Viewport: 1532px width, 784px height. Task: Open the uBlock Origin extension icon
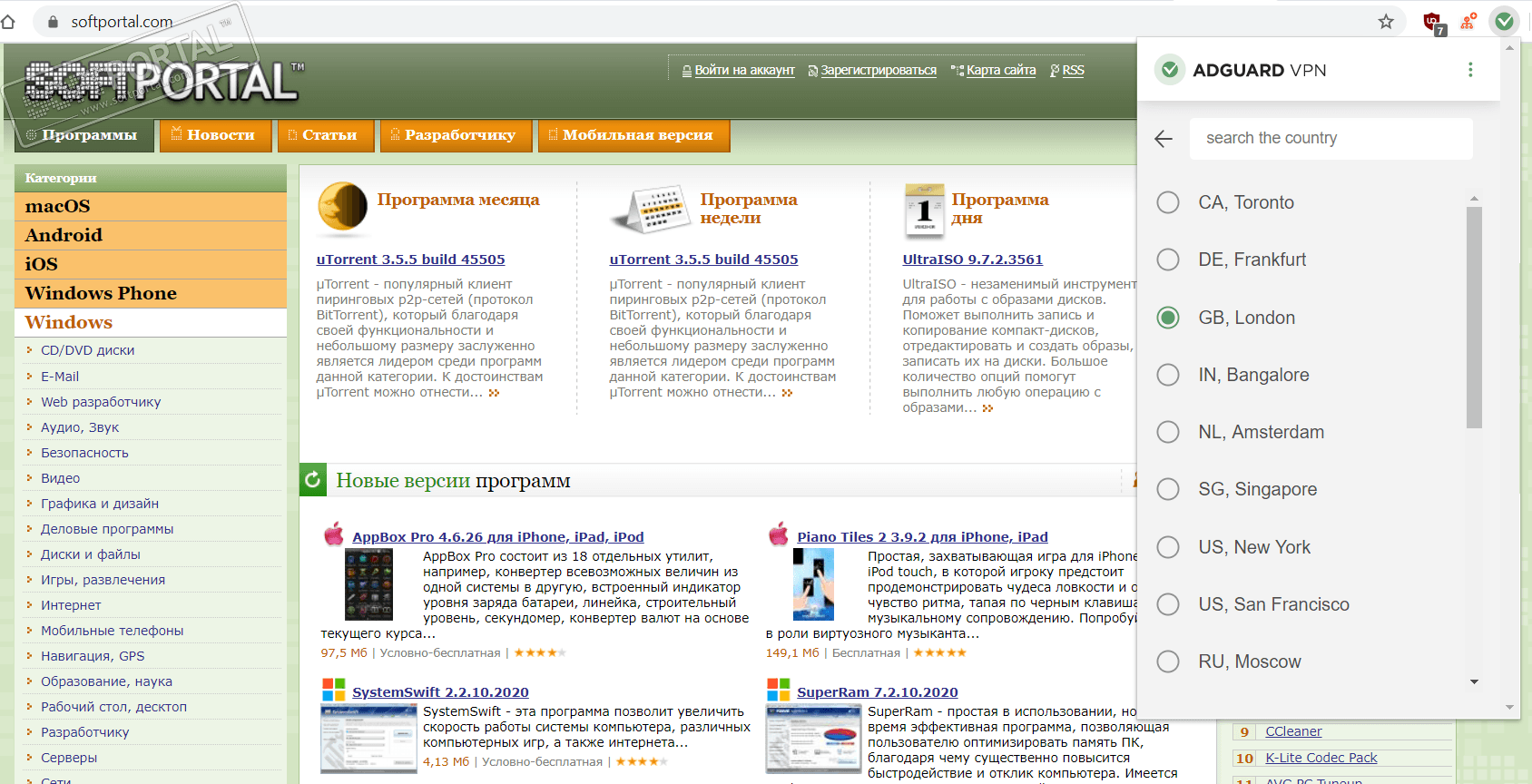coord(1433,23)
